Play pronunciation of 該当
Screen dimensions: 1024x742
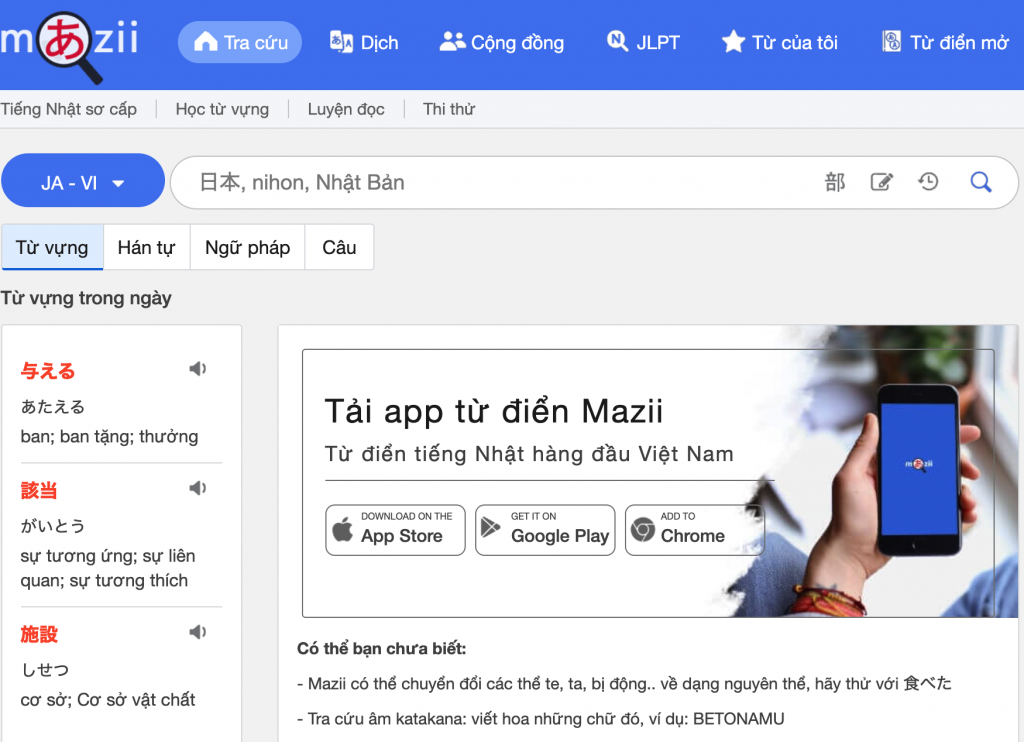click(198, 488)
